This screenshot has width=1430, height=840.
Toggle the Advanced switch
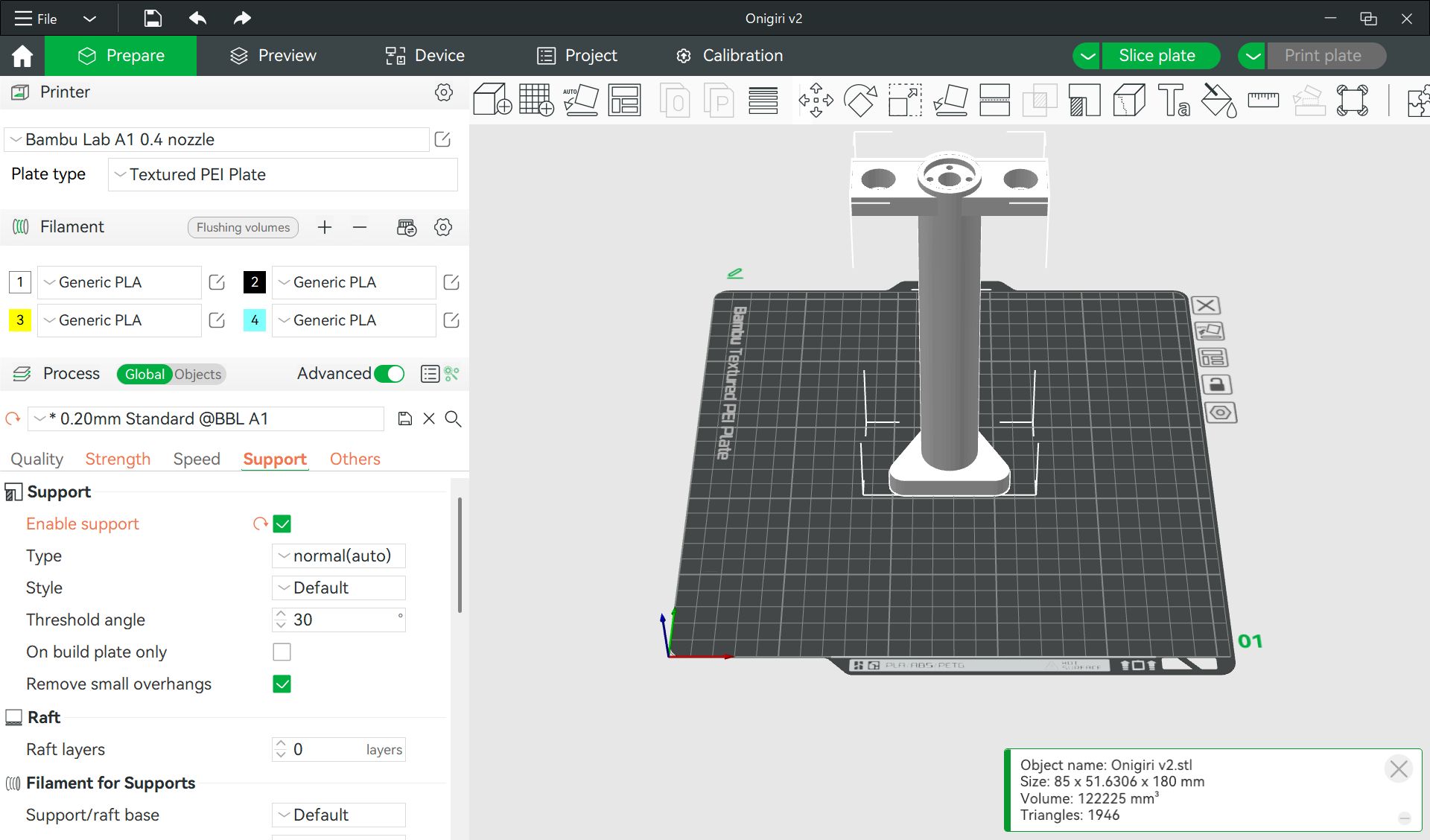(x=390, y=374)
